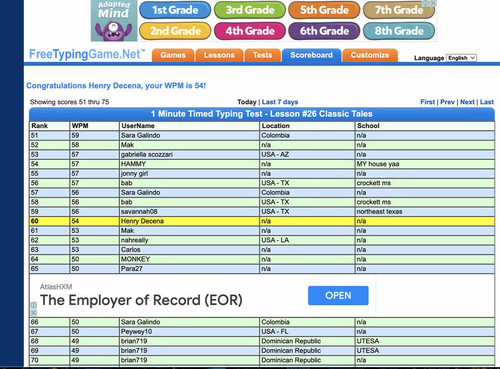The height and width of the screenshot is (369, 500).
Task: Pick the 5th Grade button
Action: click(324, 10)
